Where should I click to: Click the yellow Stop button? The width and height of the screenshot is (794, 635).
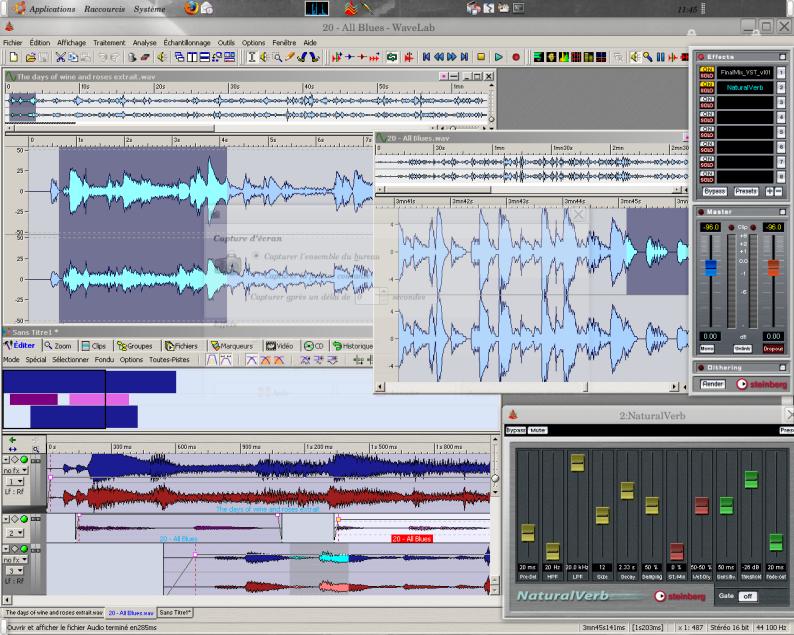tap(481, 57)
